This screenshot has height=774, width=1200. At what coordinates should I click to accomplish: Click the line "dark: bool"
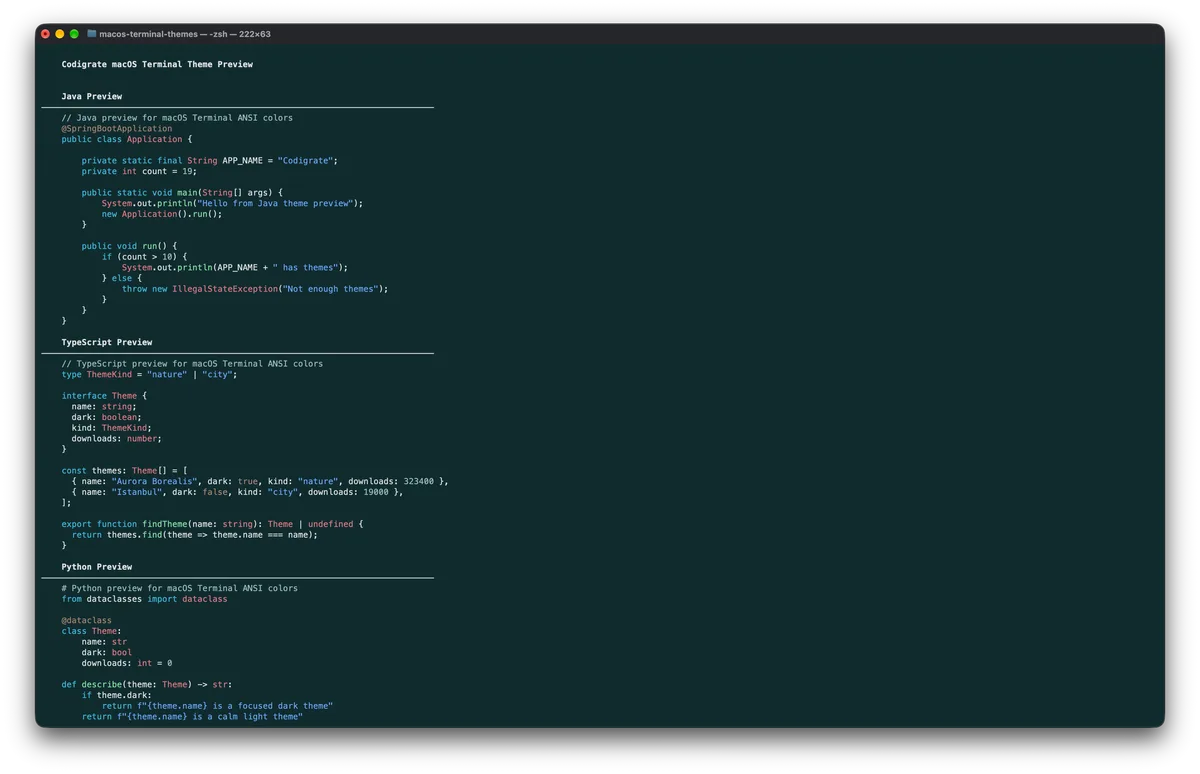[107, 652]
